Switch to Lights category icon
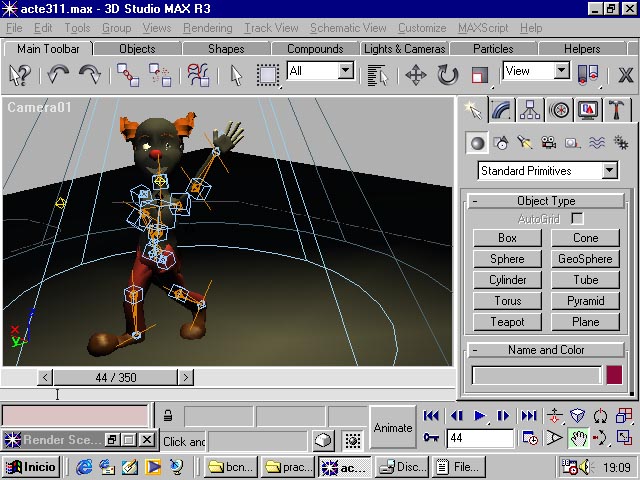640x480 pixels. point(525,143)
